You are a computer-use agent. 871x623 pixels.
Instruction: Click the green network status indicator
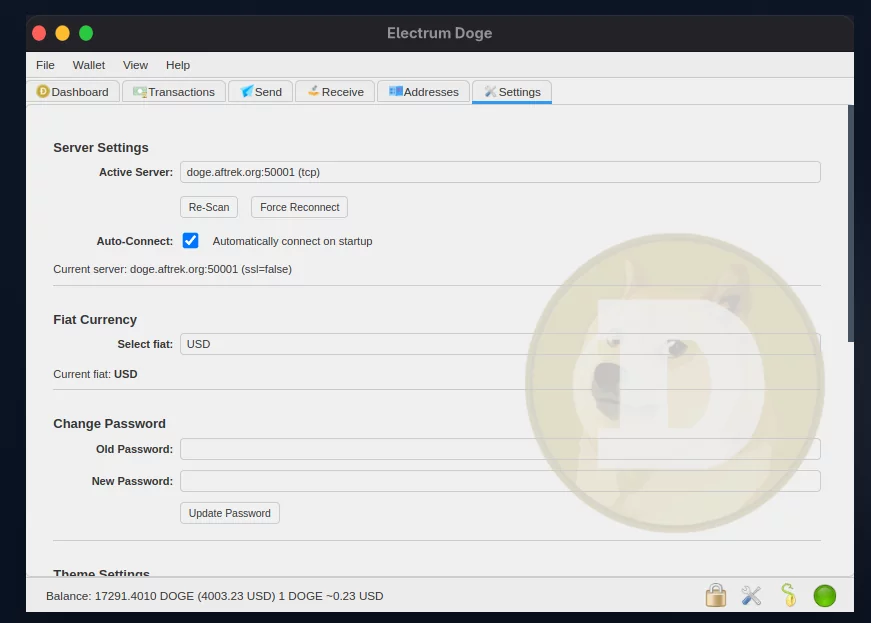[825, 596]
